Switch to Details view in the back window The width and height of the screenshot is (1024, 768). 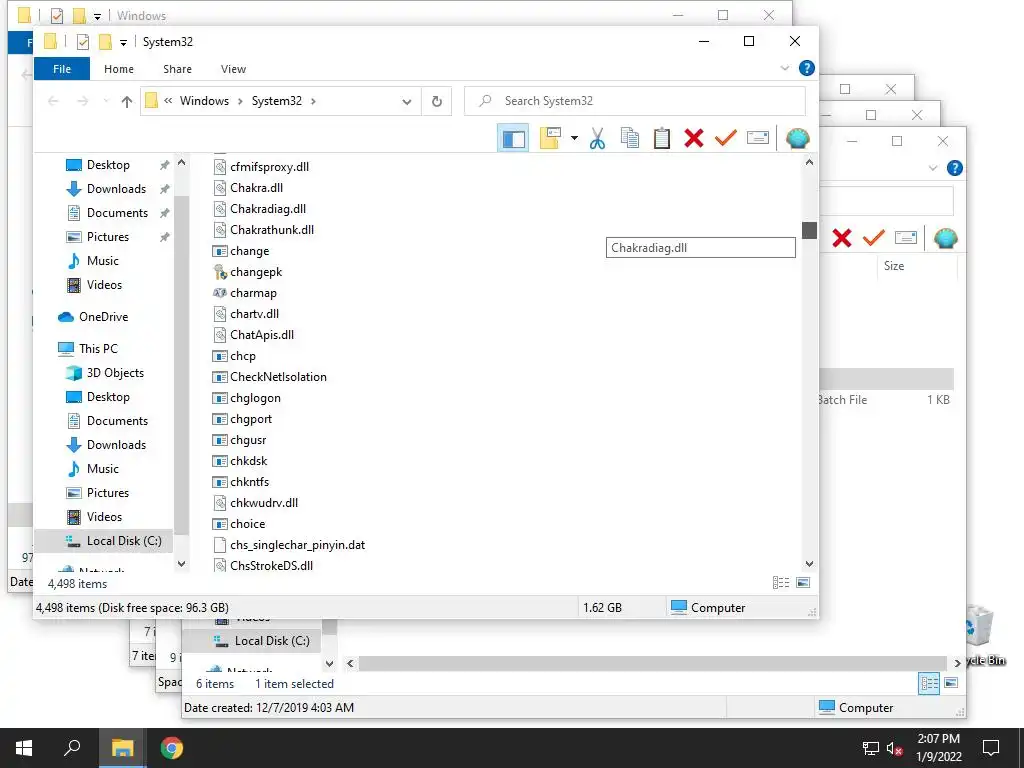(x=929, y=683)
